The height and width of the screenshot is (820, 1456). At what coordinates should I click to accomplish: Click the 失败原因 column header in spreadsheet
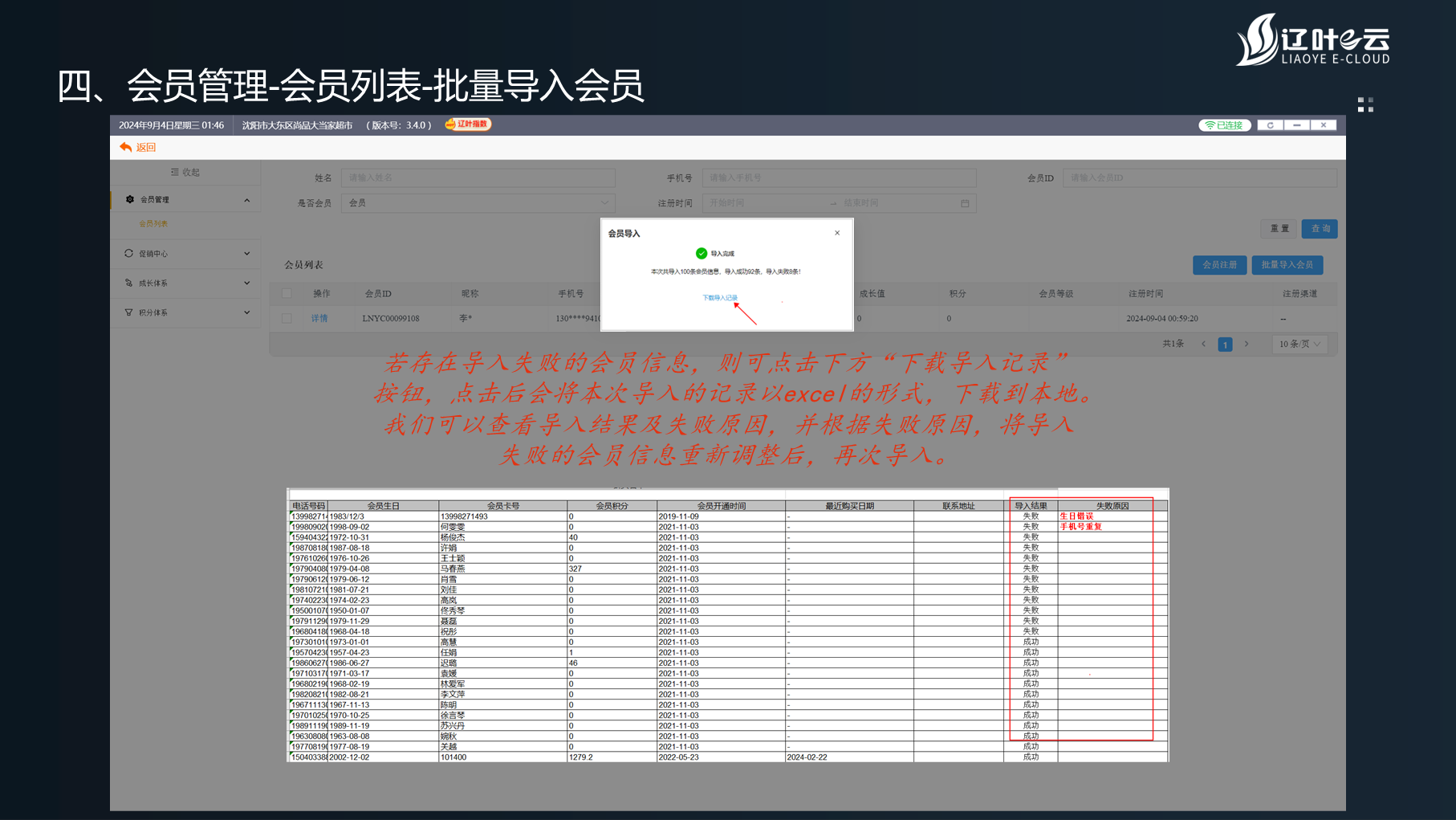click(1112, 506)
